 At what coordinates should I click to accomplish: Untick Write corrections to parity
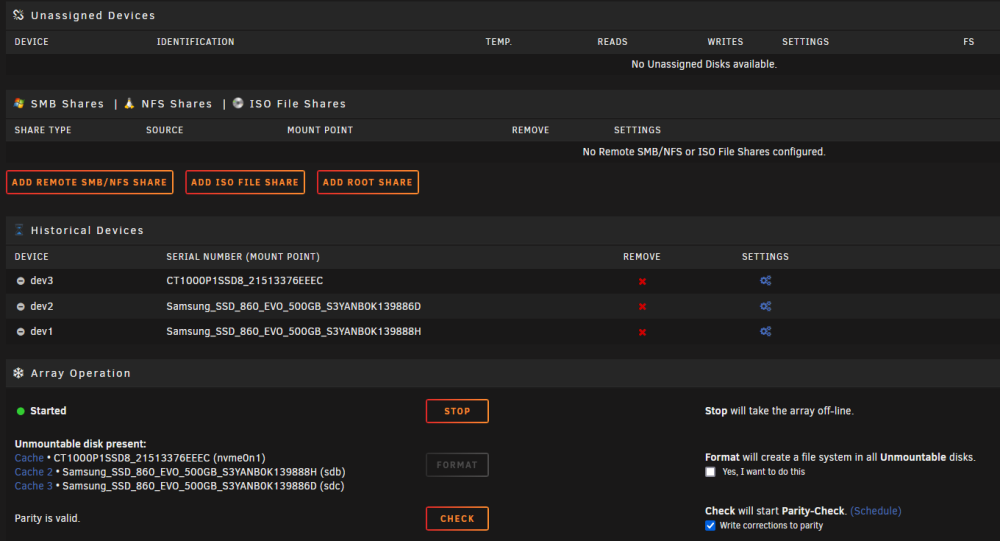click(710, 526)
